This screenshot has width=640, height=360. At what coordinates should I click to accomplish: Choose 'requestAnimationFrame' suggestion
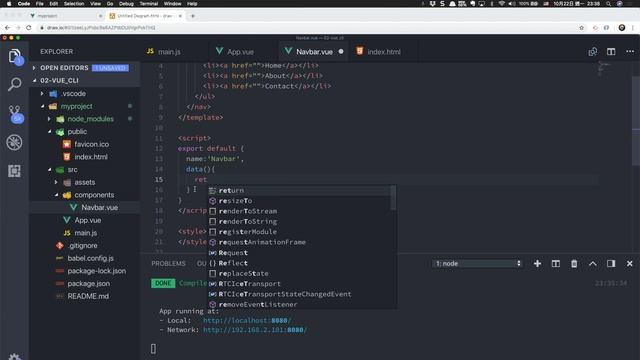click(x=299, y=242)
